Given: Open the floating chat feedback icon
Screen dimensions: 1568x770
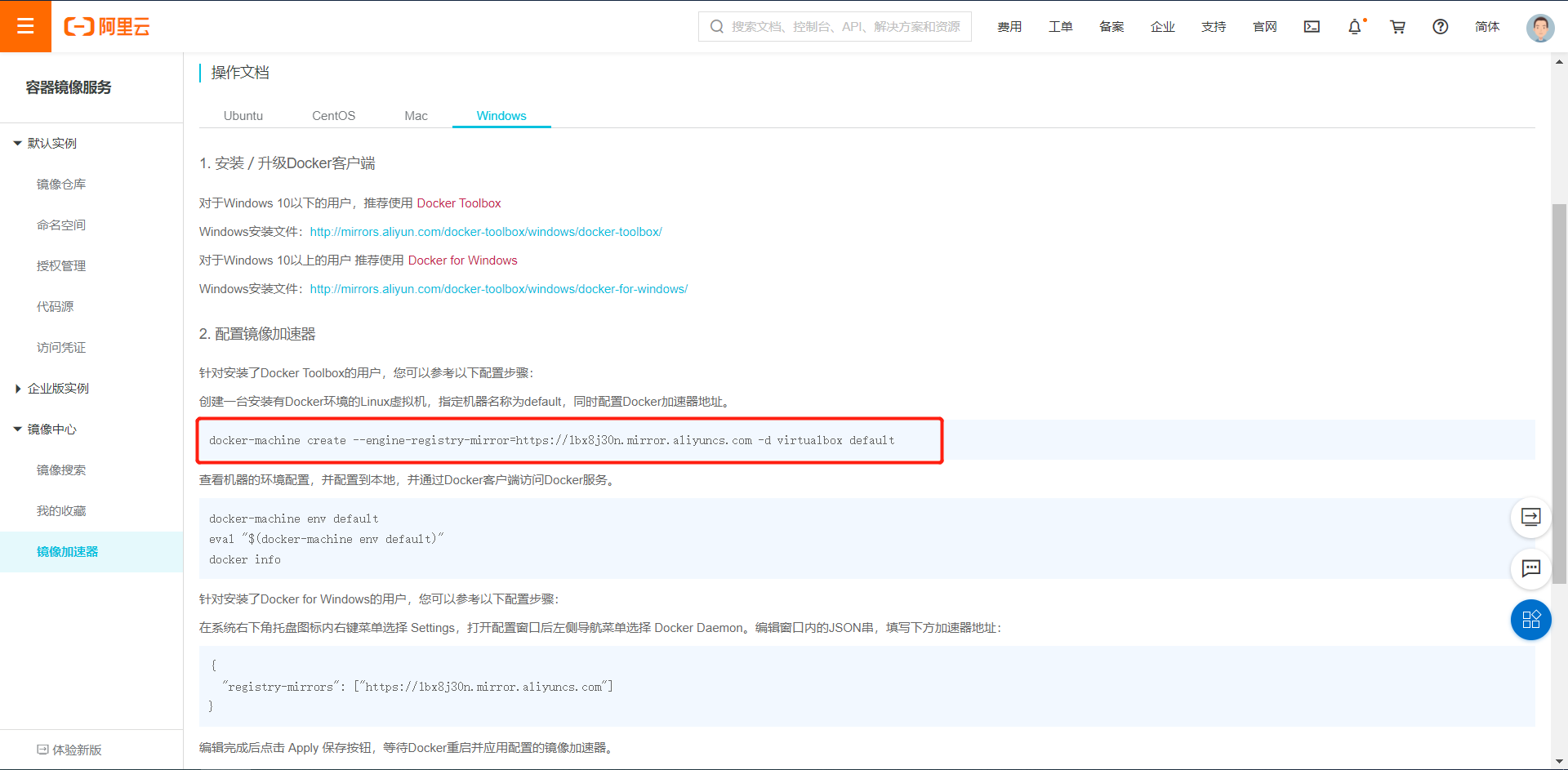Looking at the screenshot, I should pos(1531,568).
